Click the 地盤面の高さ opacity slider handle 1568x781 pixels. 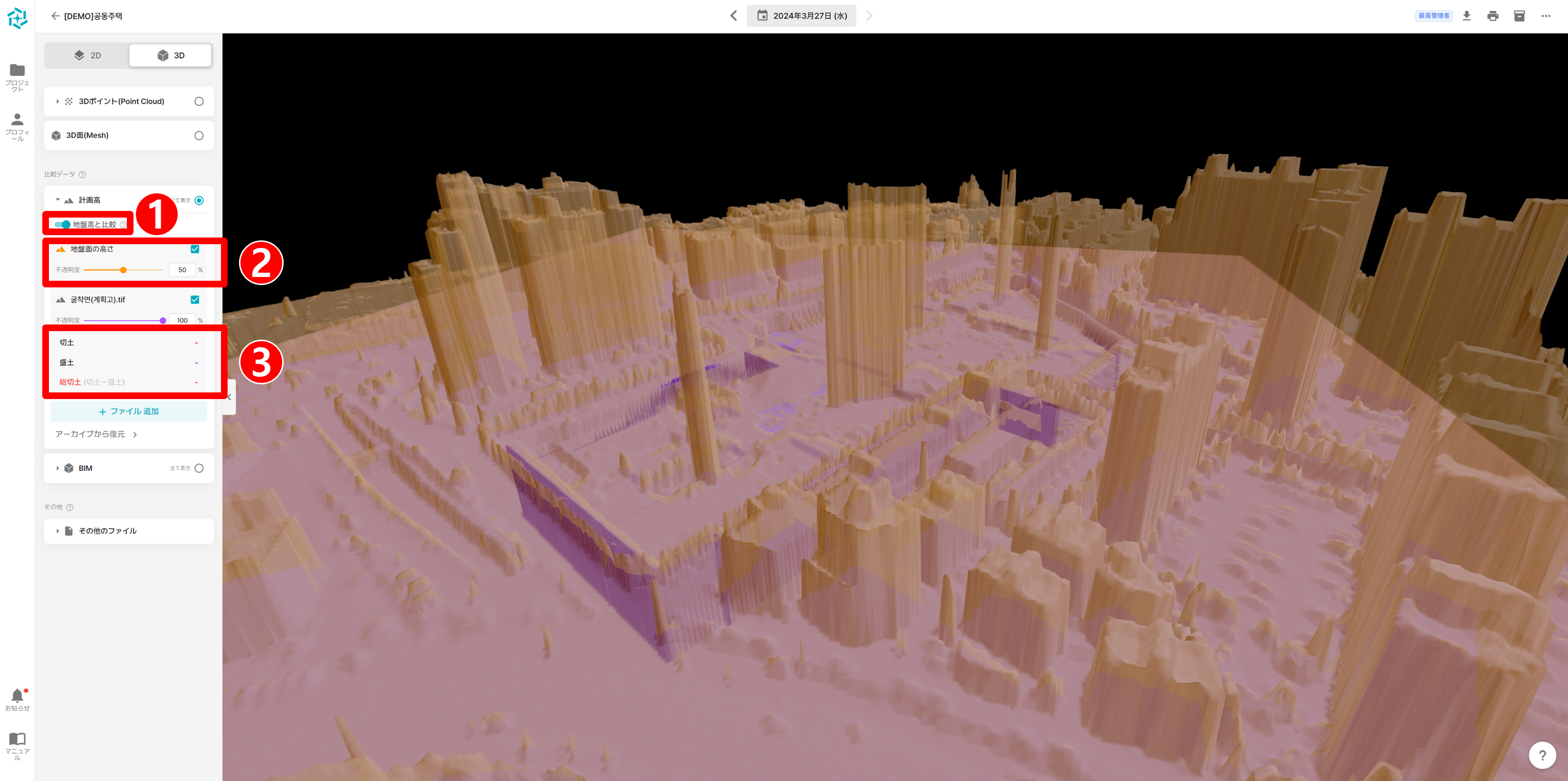pos(123,270)
